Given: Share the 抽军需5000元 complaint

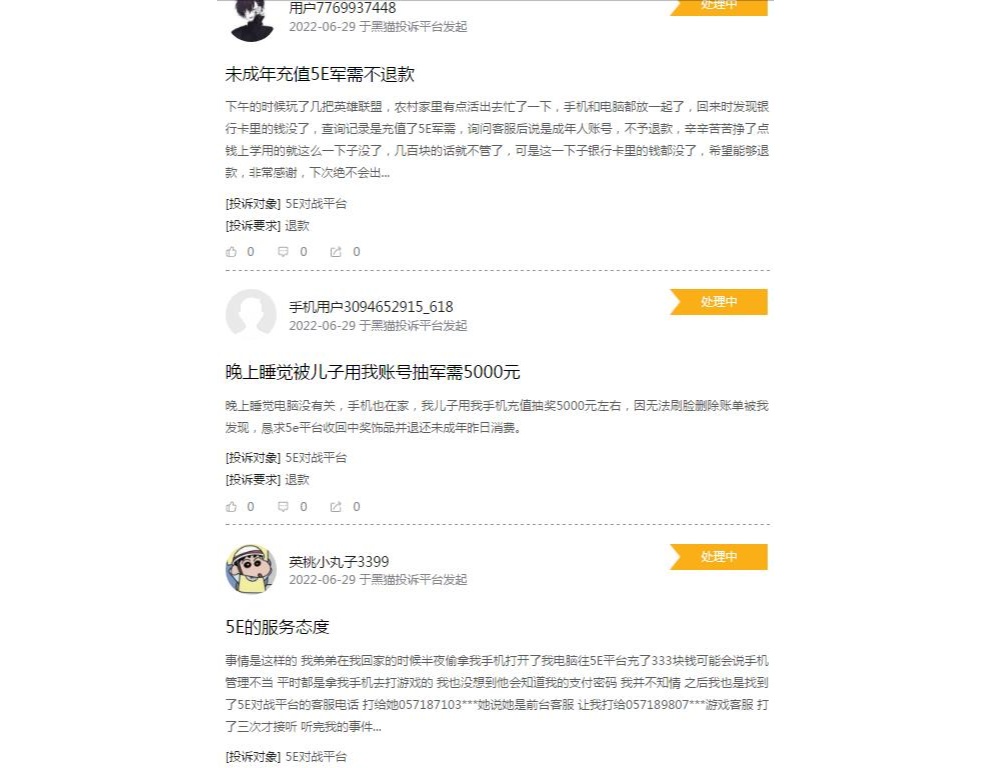Looking at the screenshot, I should click(336, 507).
